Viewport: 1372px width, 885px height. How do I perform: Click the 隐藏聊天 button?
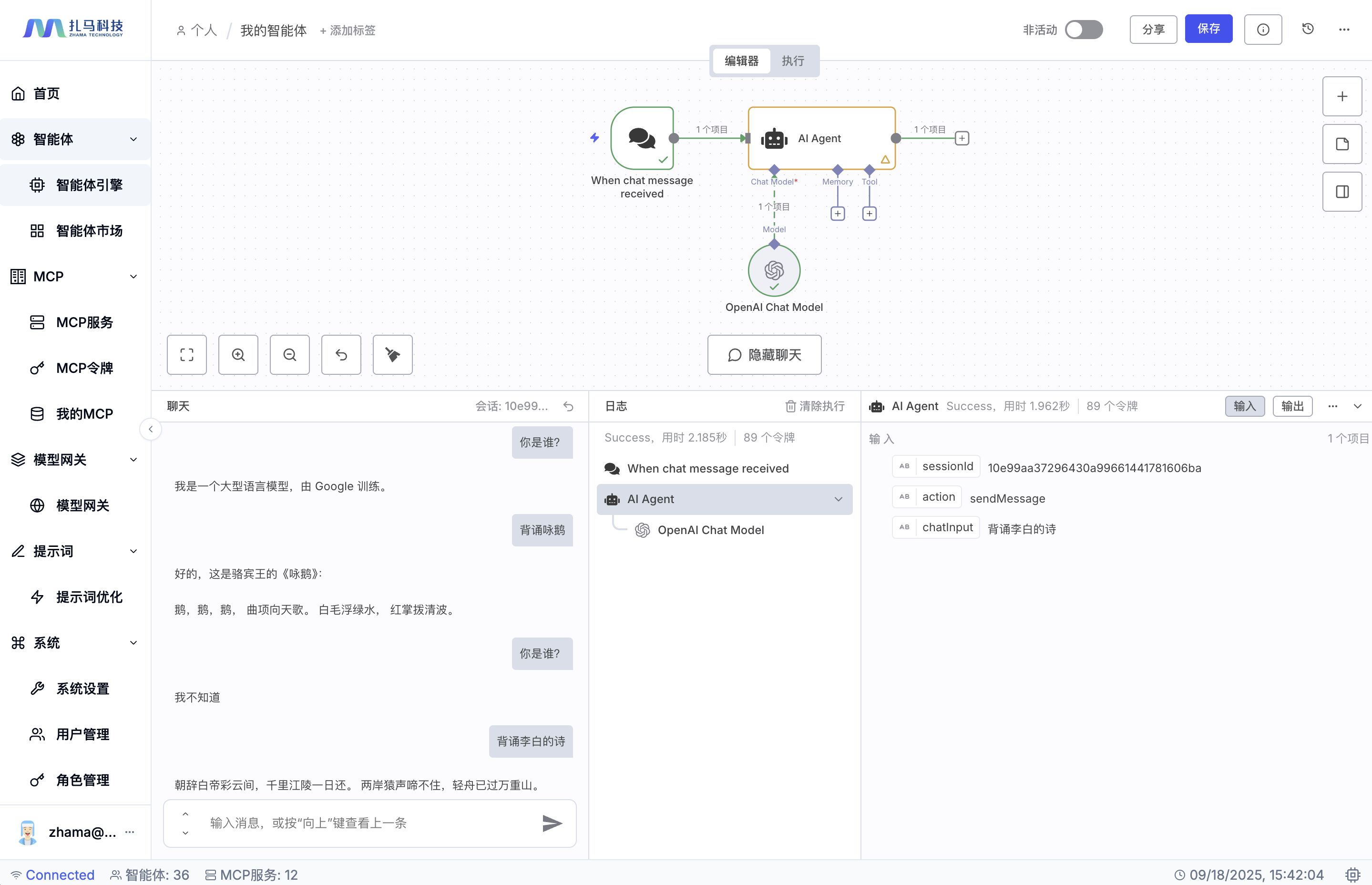[764, 355]
